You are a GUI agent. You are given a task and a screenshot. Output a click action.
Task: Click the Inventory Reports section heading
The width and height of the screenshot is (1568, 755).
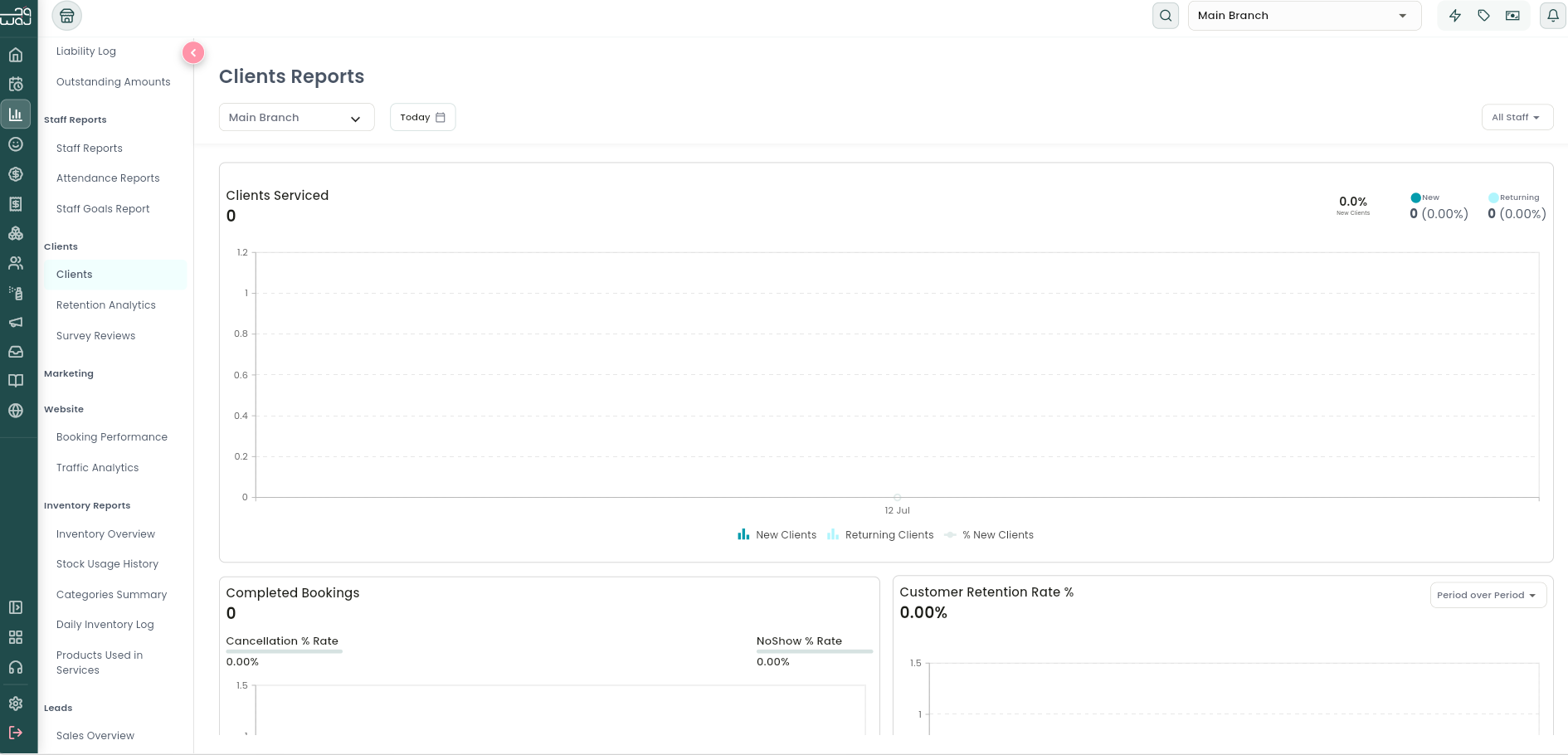pos(87,506)
